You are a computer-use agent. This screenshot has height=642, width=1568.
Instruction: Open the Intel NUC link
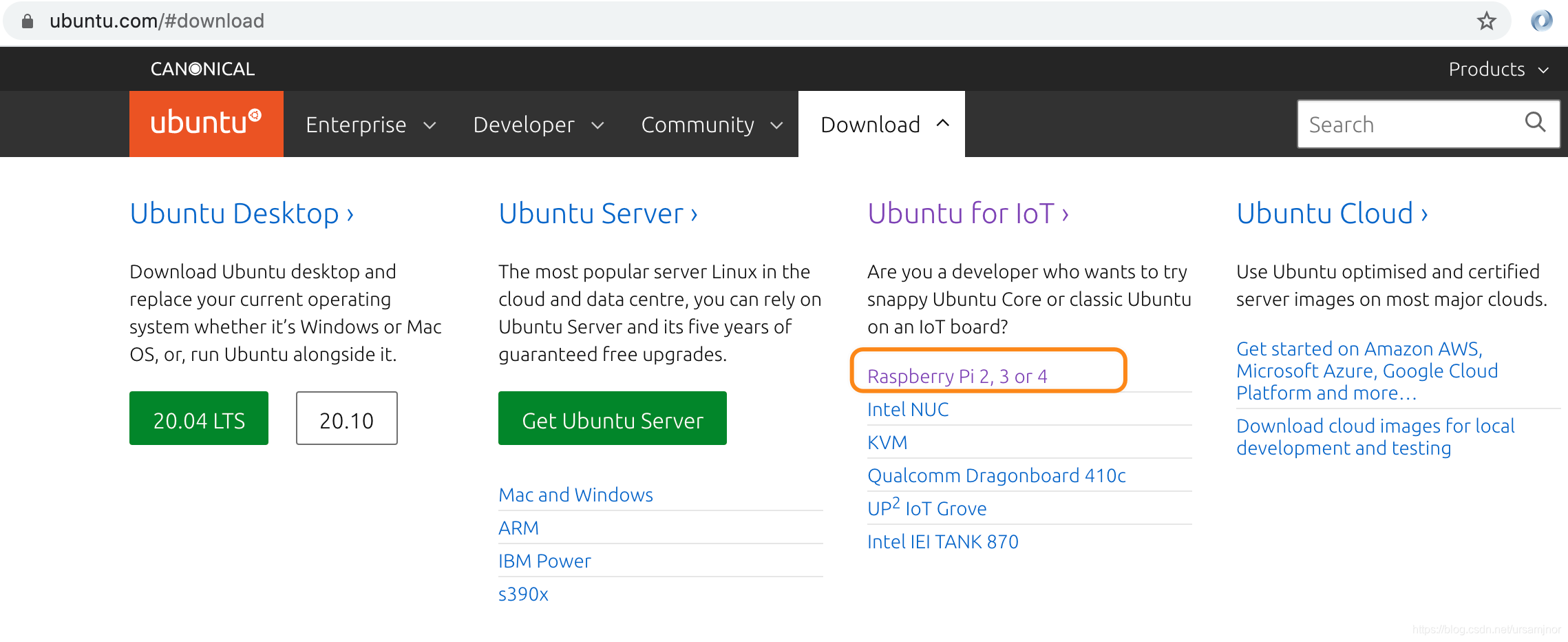pyautogui.click(x=908, y=409)
